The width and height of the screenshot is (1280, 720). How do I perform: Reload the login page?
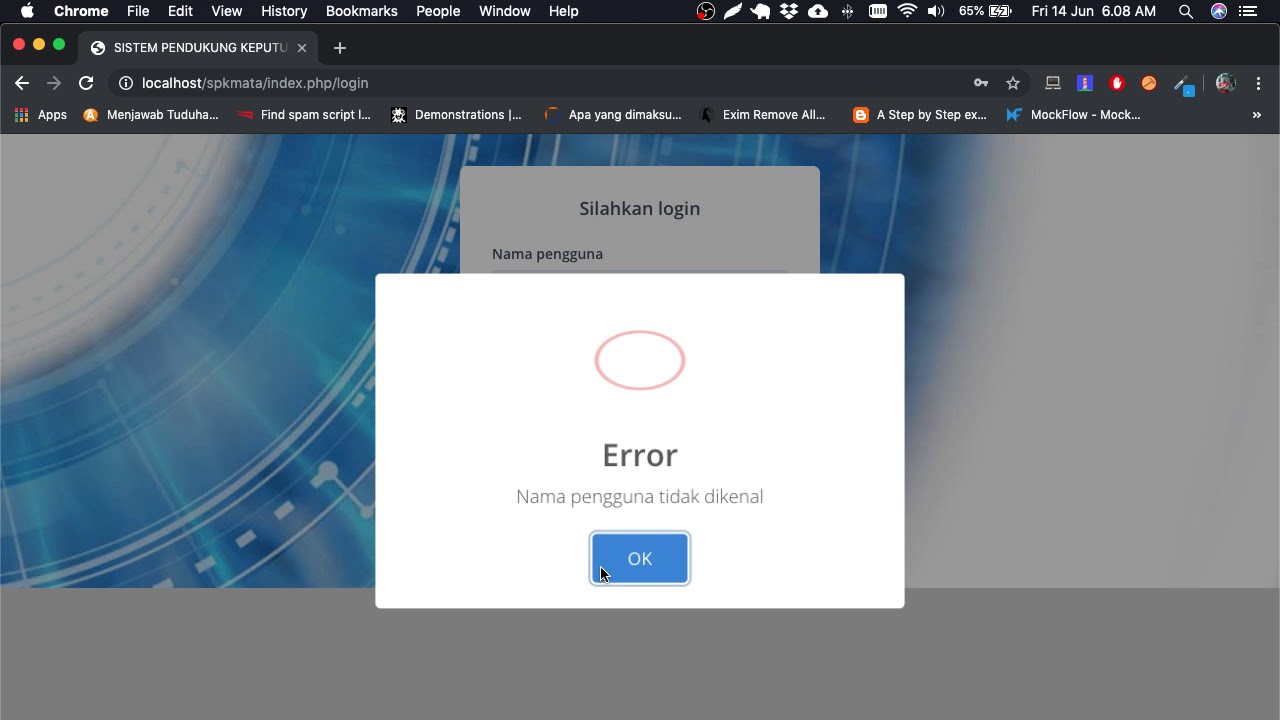point(86,83)
